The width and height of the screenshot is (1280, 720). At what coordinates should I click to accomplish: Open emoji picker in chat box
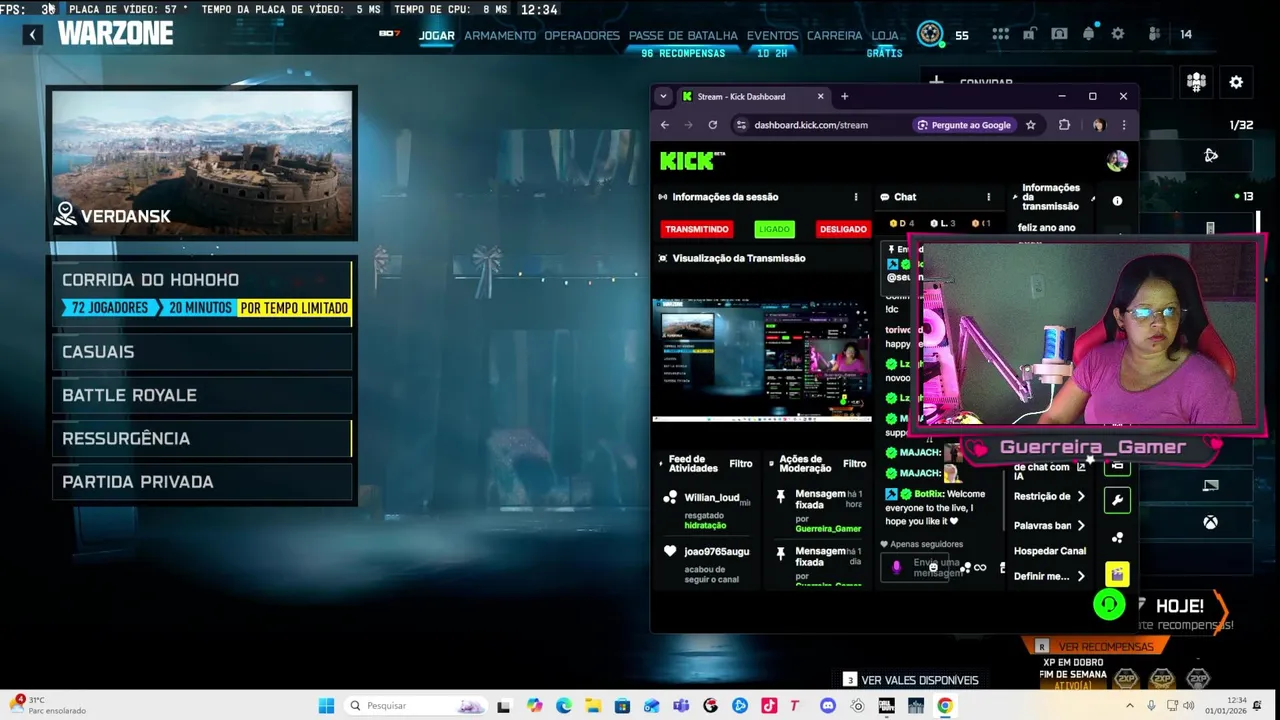[x=933, y=567]
